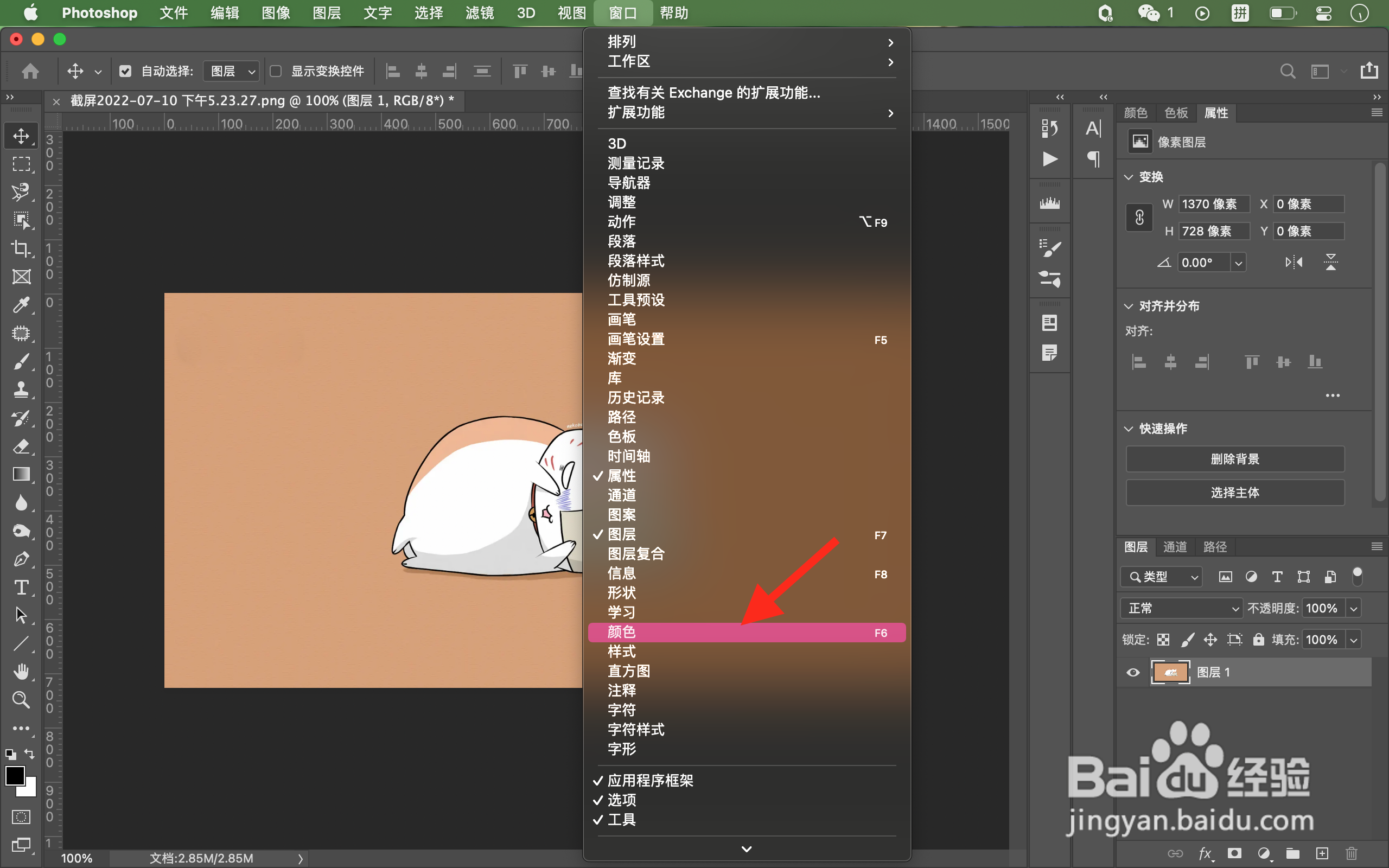
Task: Select the Crop tool
Action: click(x=21, y=248)
